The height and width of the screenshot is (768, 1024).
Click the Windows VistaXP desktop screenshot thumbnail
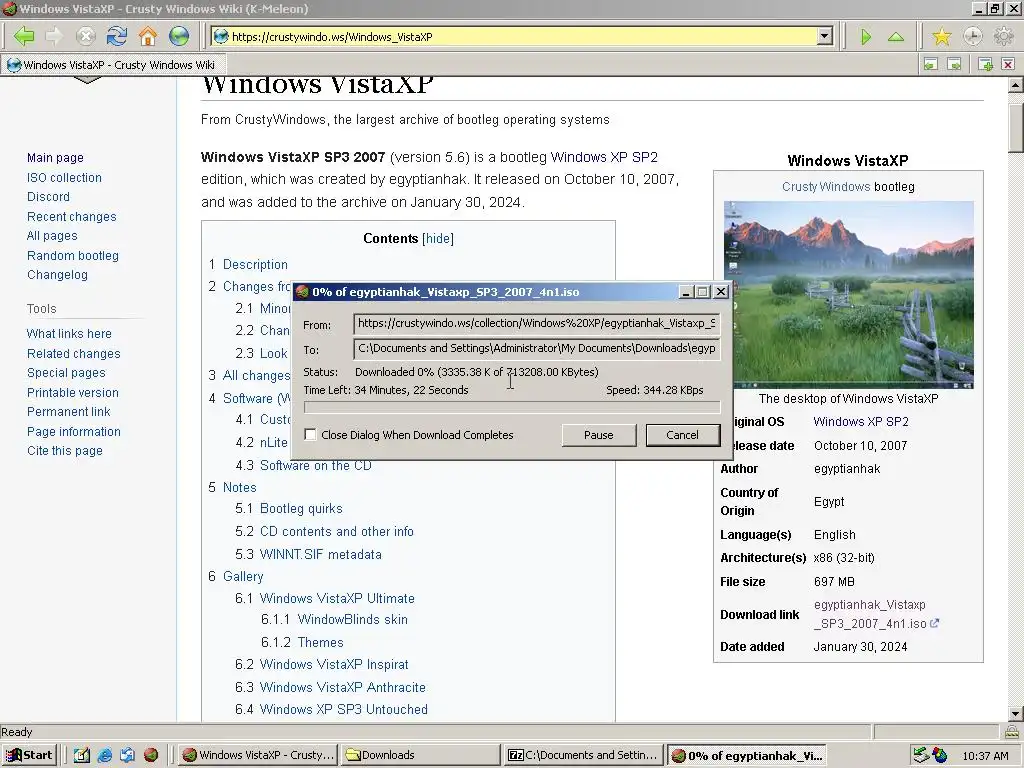coord(848,295)
